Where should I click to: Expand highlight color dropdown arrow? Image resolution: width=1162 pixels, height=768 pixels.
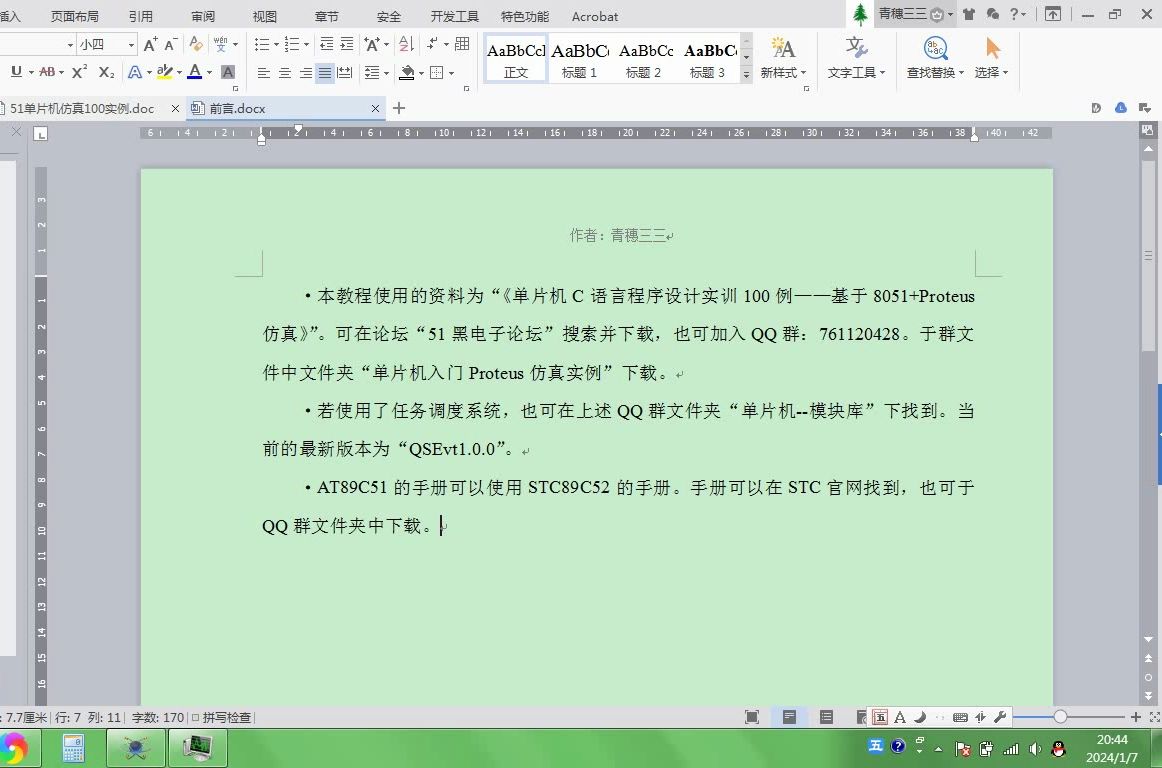click(x=179, y=73)
